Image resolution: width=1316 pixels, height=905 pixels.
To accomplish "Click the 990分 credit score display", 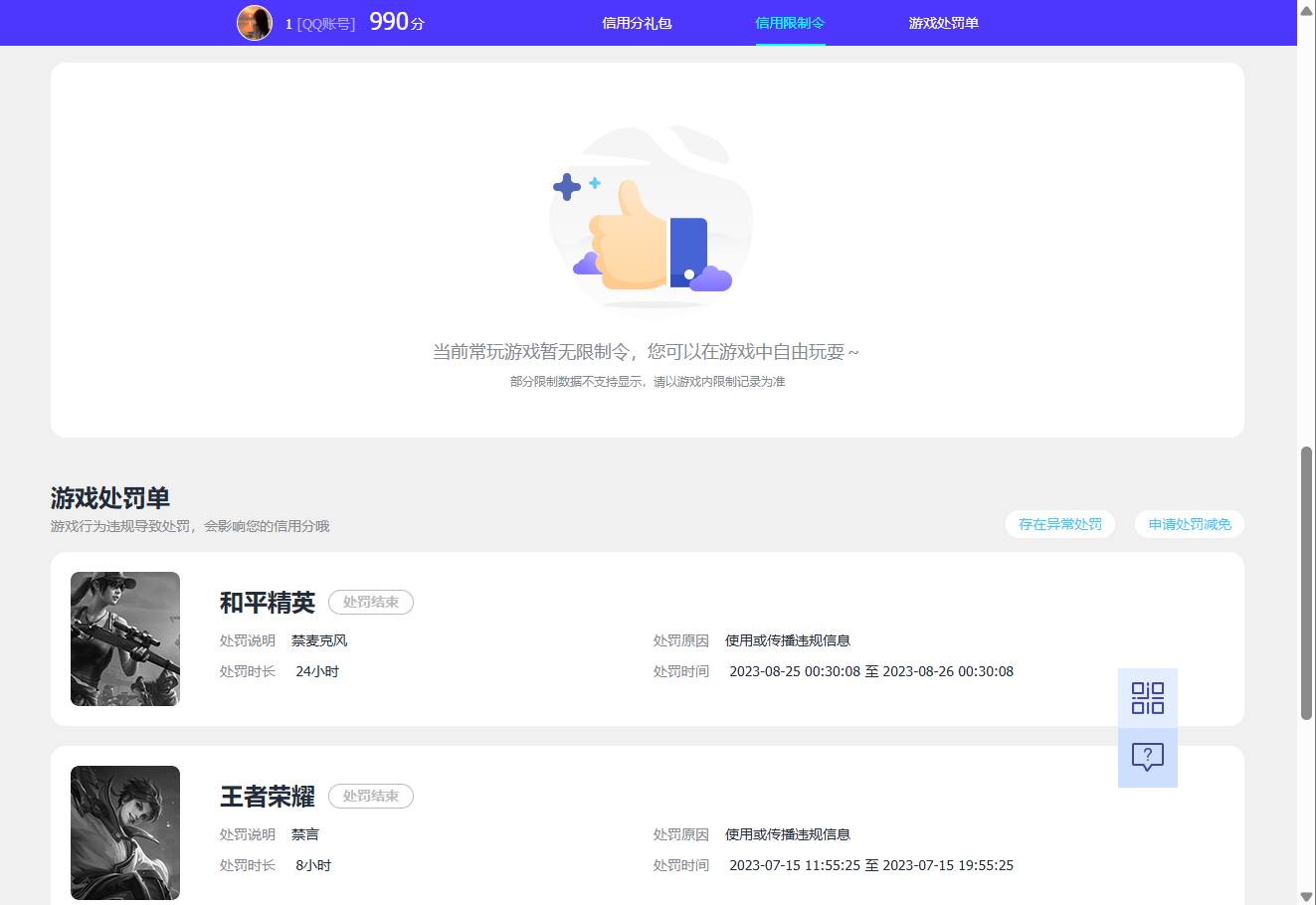I will [395, 22].
